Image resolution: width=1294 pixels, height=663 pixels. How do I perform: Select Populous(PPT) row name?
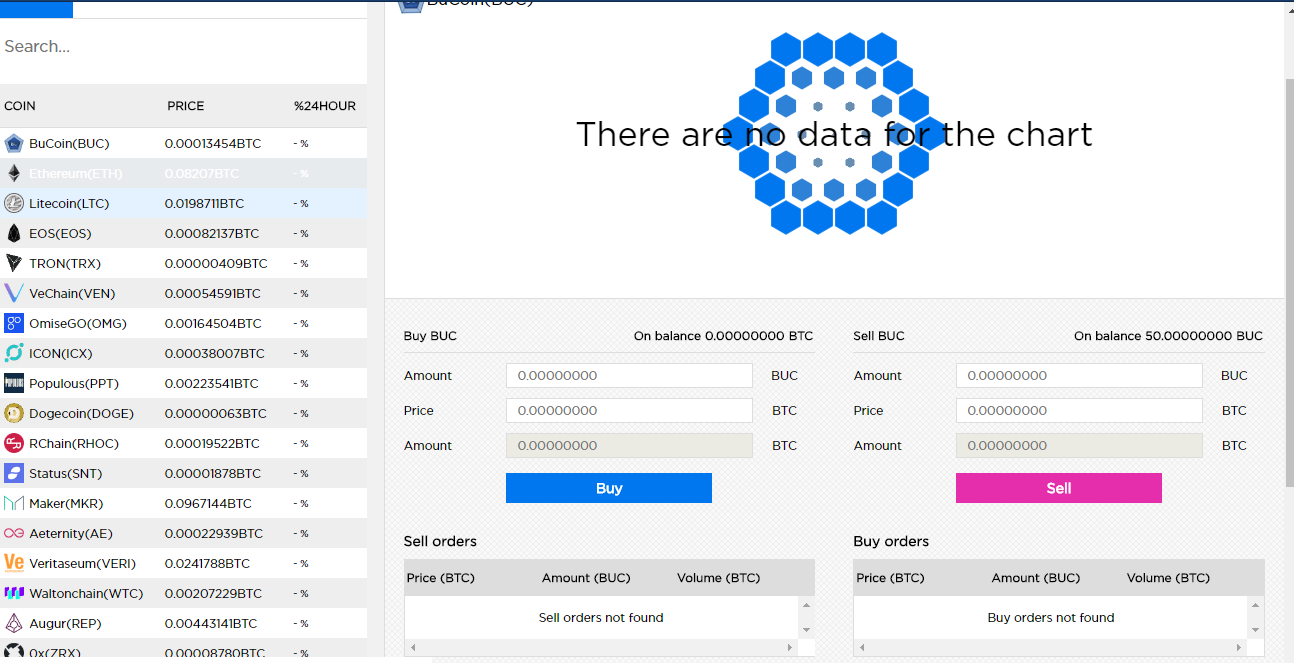[74, 384]
